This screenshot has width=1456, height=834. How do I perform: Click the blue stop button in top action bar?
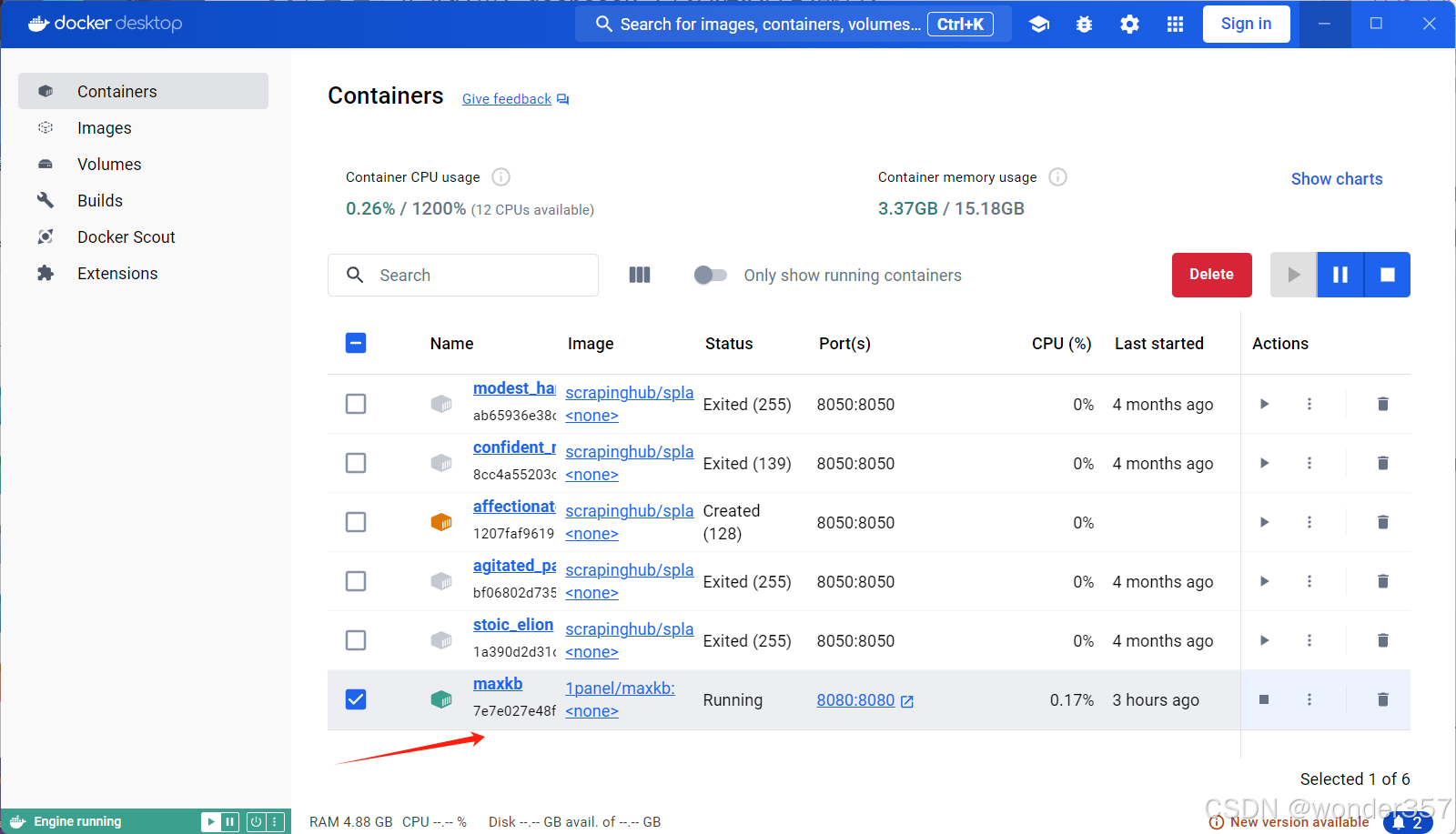pos(1388,275)
